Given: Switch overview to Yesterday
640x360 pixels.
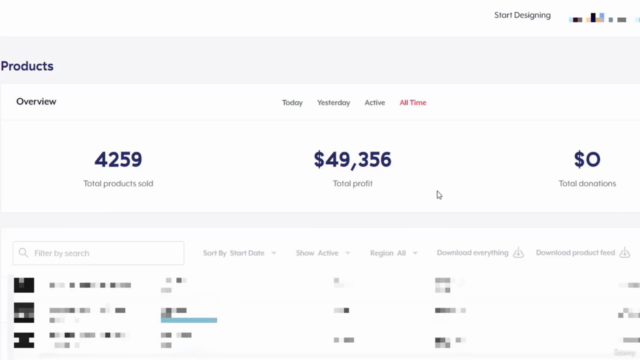Looking at the screenshot, I should (333, 102).
